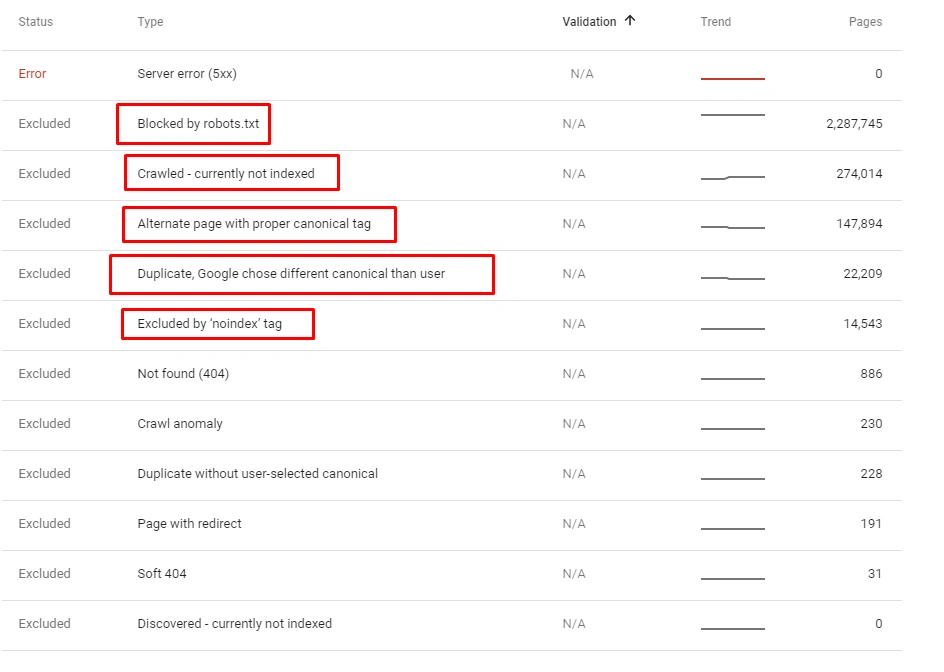Image resolution: width=944 pixels, height=672 pixels.
Task: Open Alternate page with proper canonical tag
Action: pos(254,224)
